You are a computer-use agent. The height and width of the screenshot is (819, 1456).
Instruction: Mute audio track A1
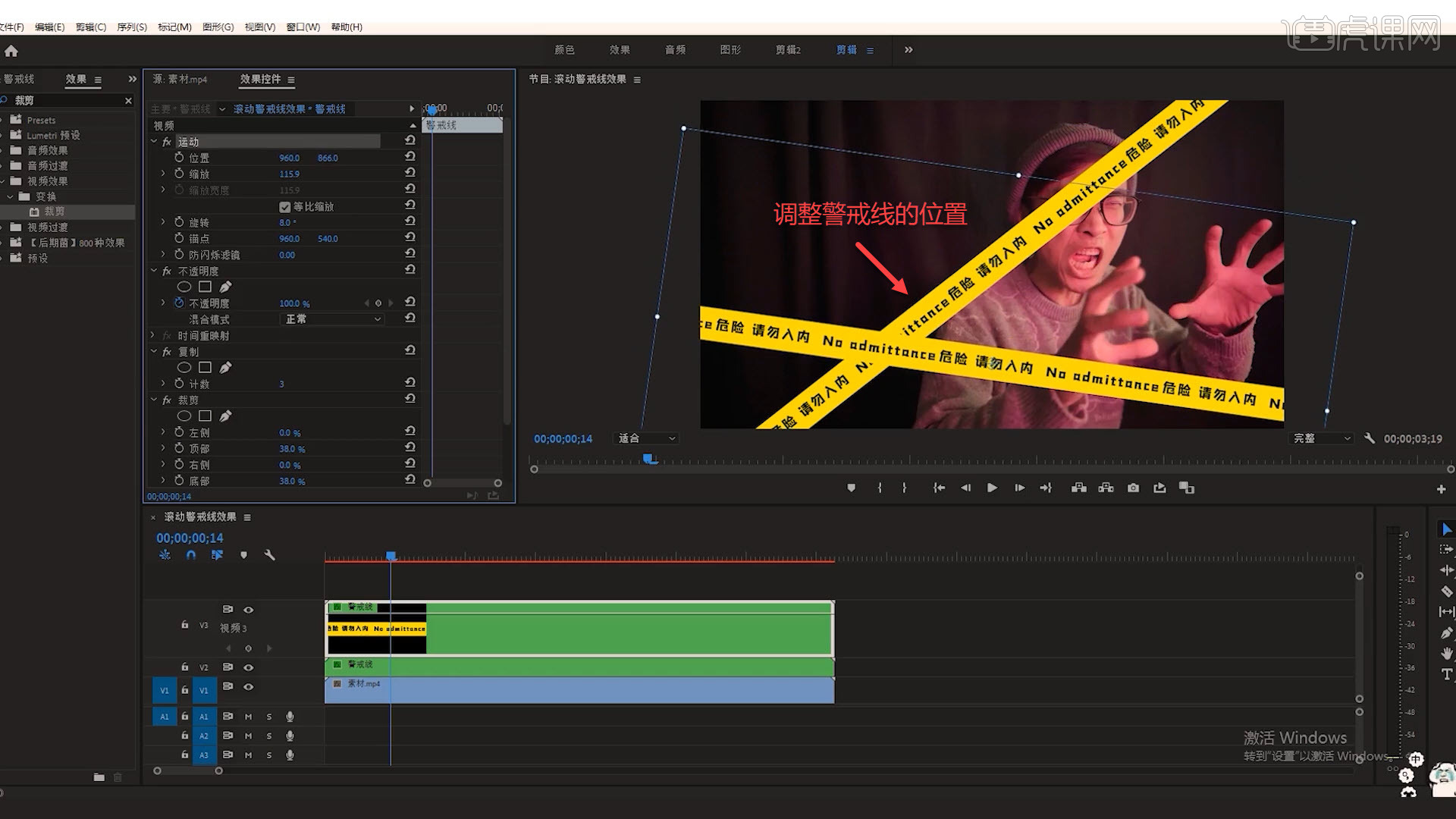pyautogui.click(x=248, y=717)
